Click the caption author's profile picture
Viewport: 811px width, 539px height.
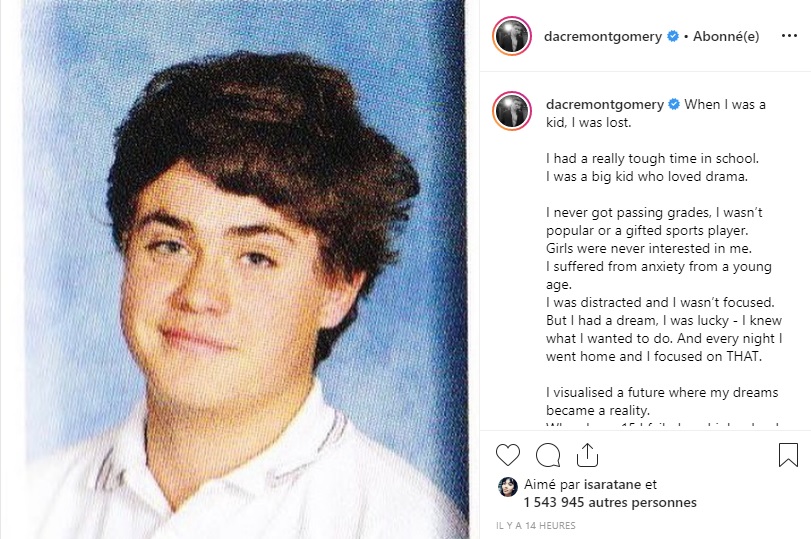[x=512, y=111]
